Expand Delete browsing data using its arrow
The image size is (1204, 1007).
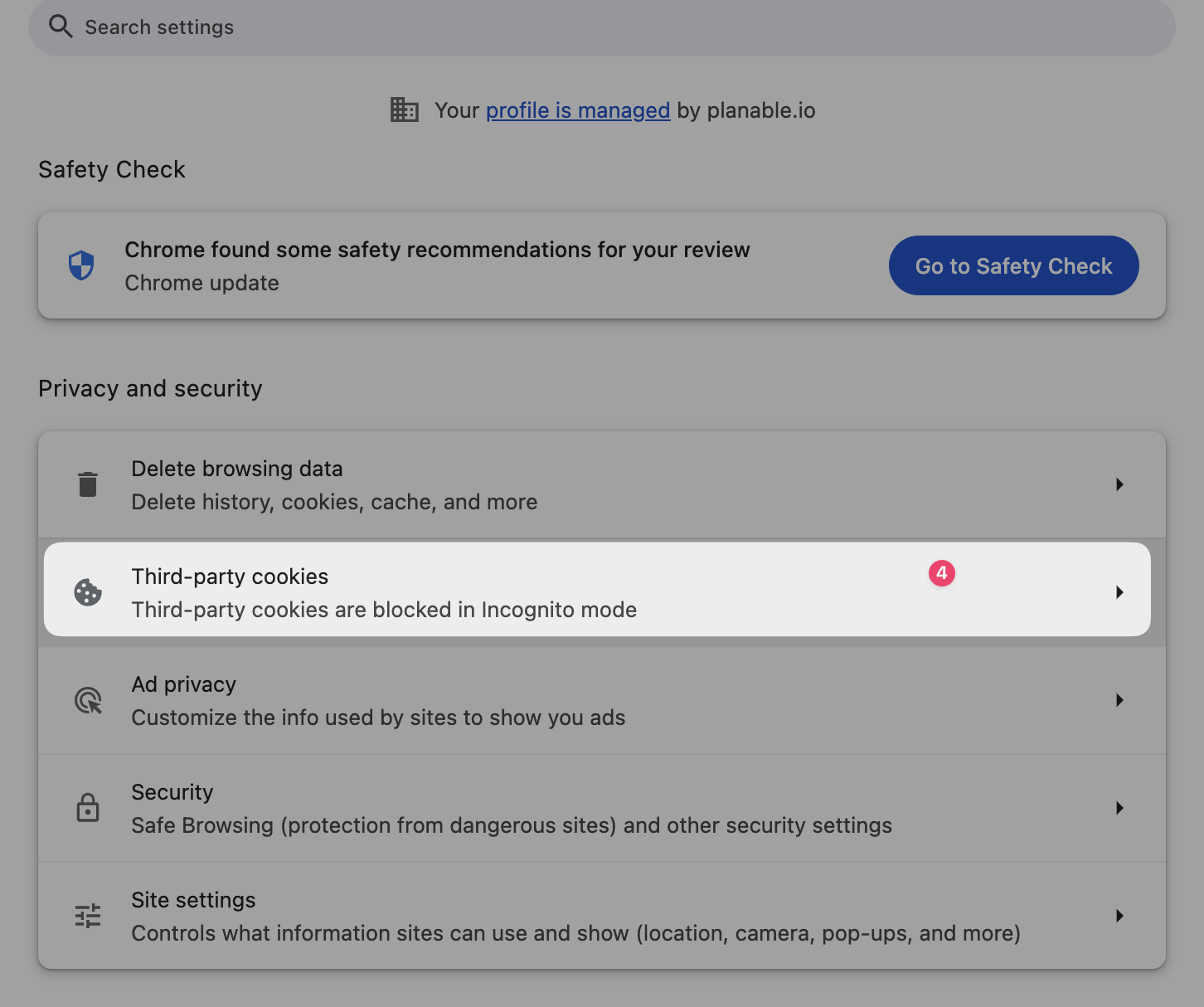(x=1119, y=484)
